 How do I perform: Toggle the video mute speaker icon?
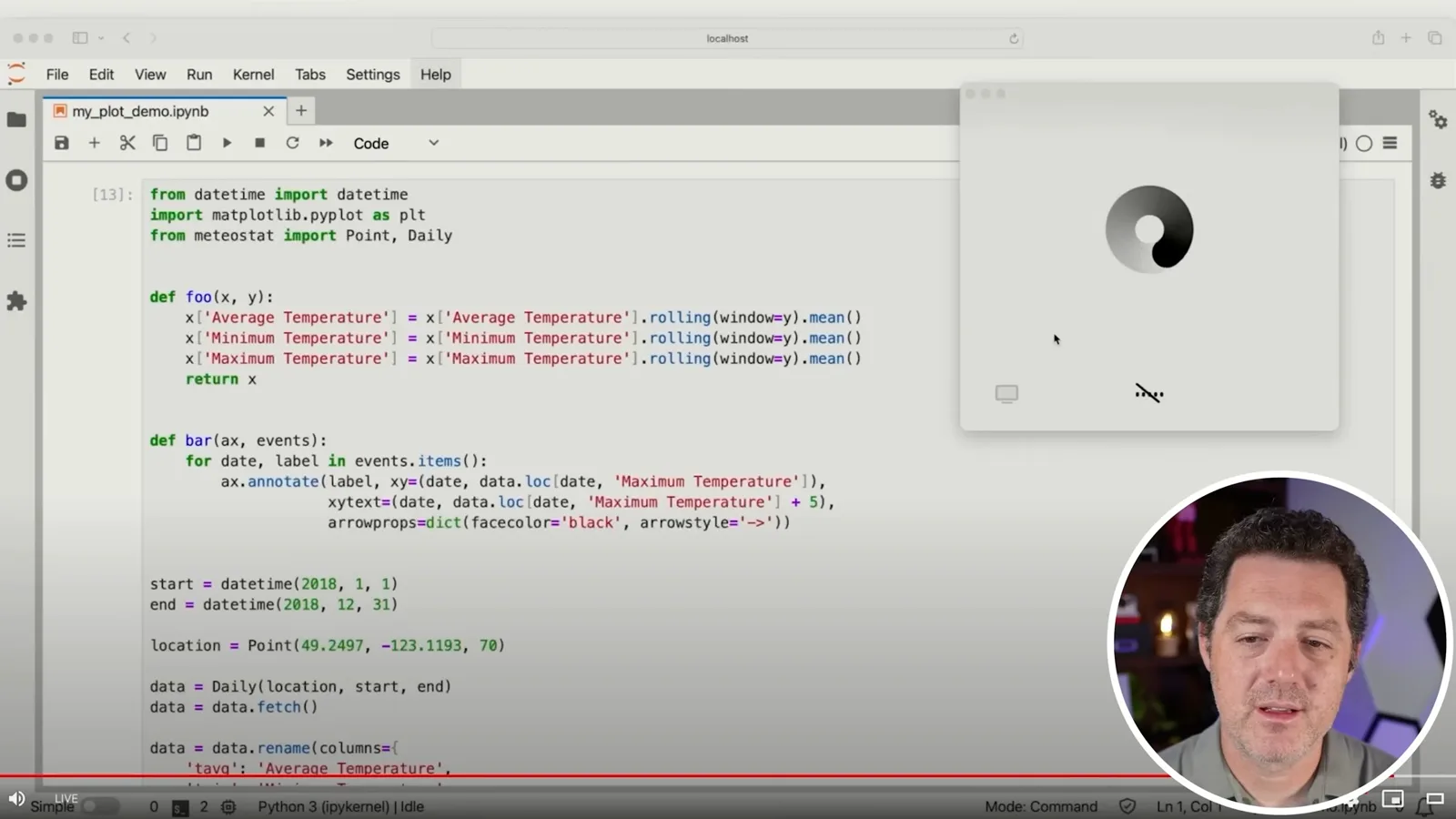click(16, 799)
